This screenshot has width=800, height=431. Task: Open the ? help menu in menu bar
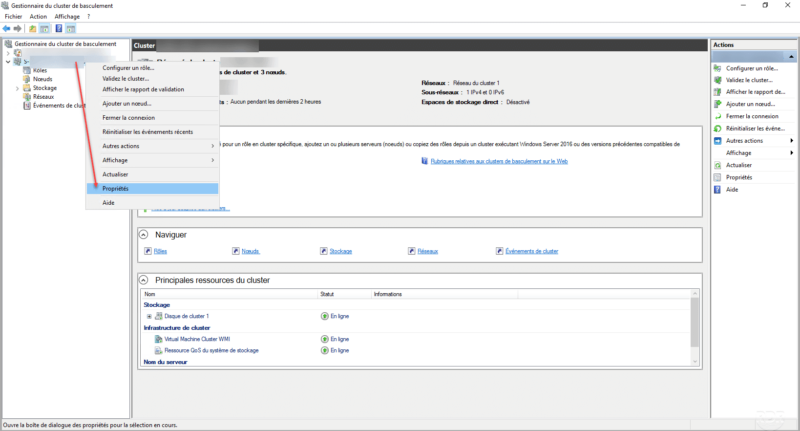pyautogui.click(x=88, y=17)
